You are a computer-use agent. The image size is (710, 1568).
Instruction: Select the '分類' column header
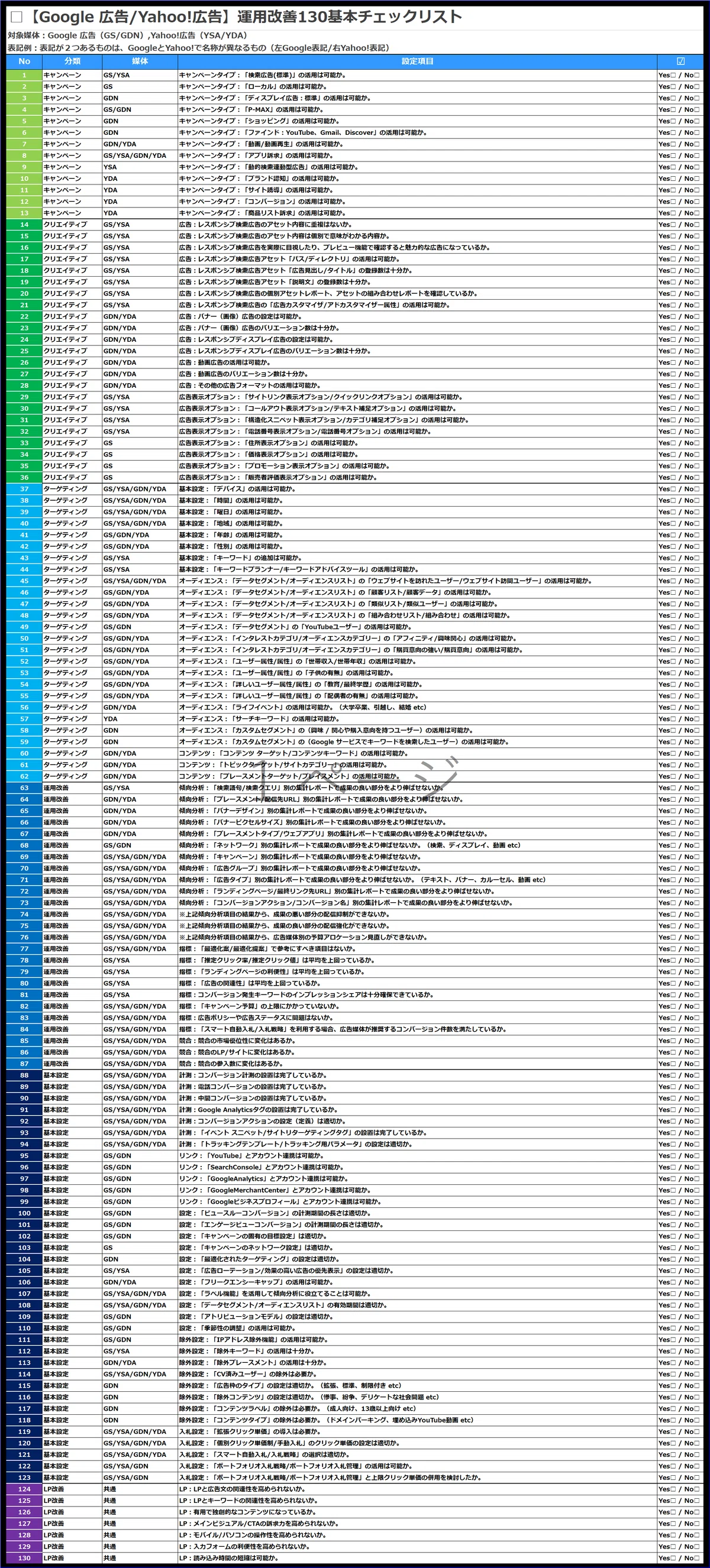pyautogui.click(x=72, y=61)
